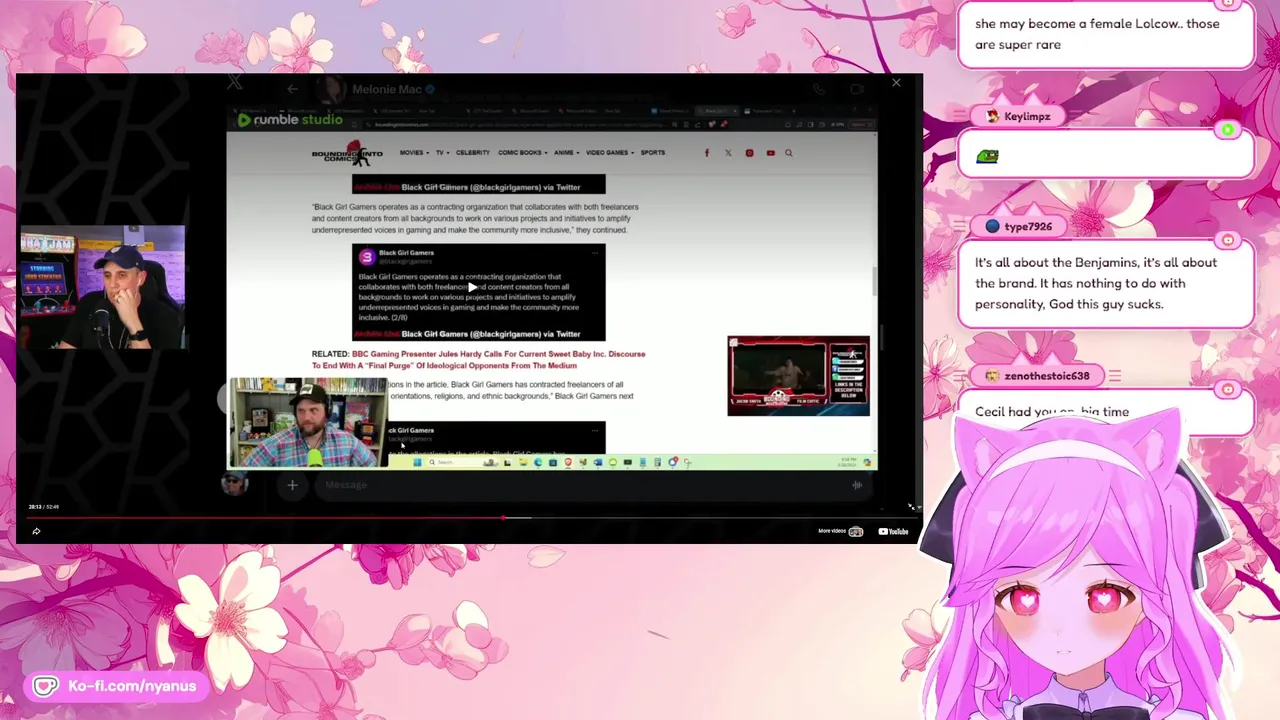Click the frog emote in Keylimpz's message
The image size is (1280, 720).
pos(987,156)
